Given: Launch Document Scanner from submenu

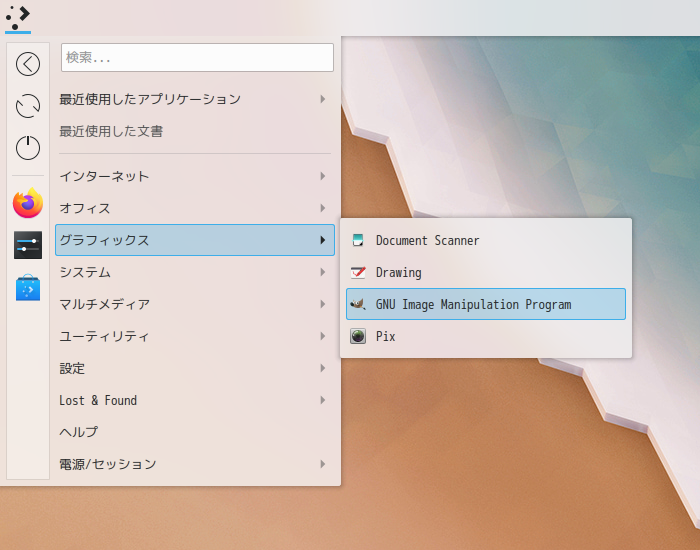Looking at the screenshot, I should pyautogui.click(x=486, y=240).
